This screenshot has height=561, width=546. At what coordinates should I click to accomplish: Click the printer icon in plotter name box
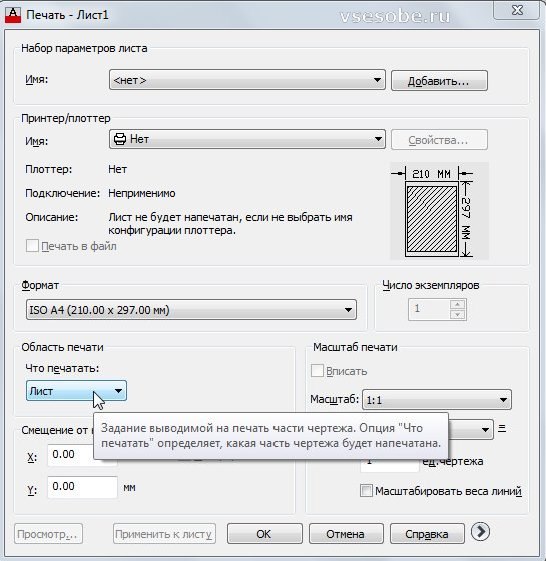click(120, 139)
